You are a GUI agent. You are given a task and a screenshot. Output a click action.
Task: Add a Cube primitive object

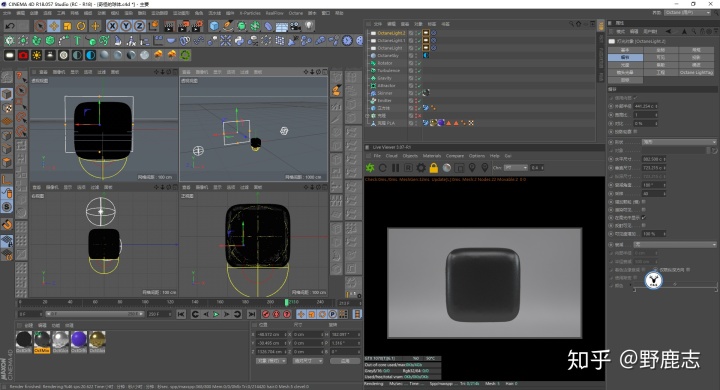(x=214, y=26)
